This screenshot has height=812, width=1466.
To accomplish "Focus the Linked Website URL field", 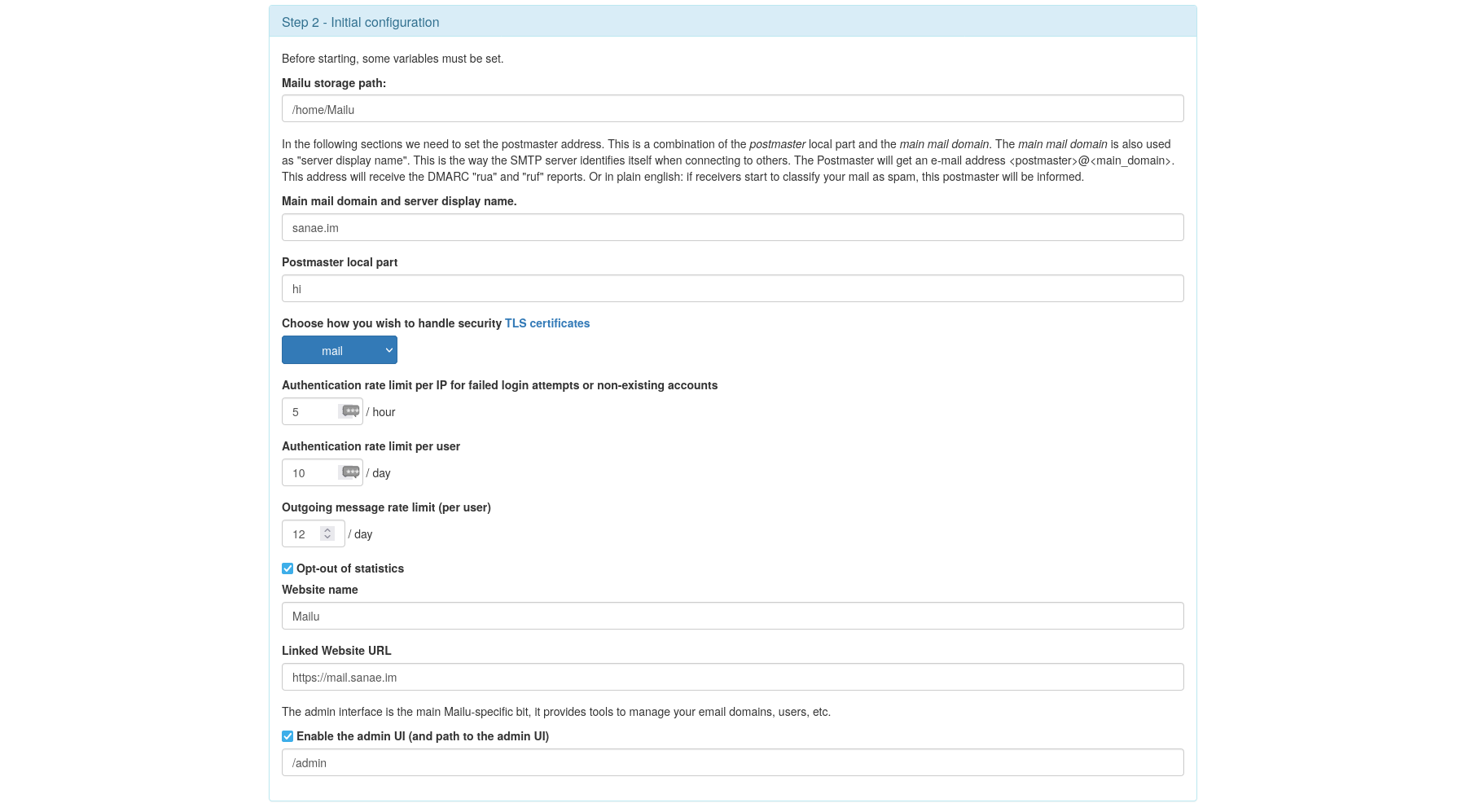I will click(733, 677).
